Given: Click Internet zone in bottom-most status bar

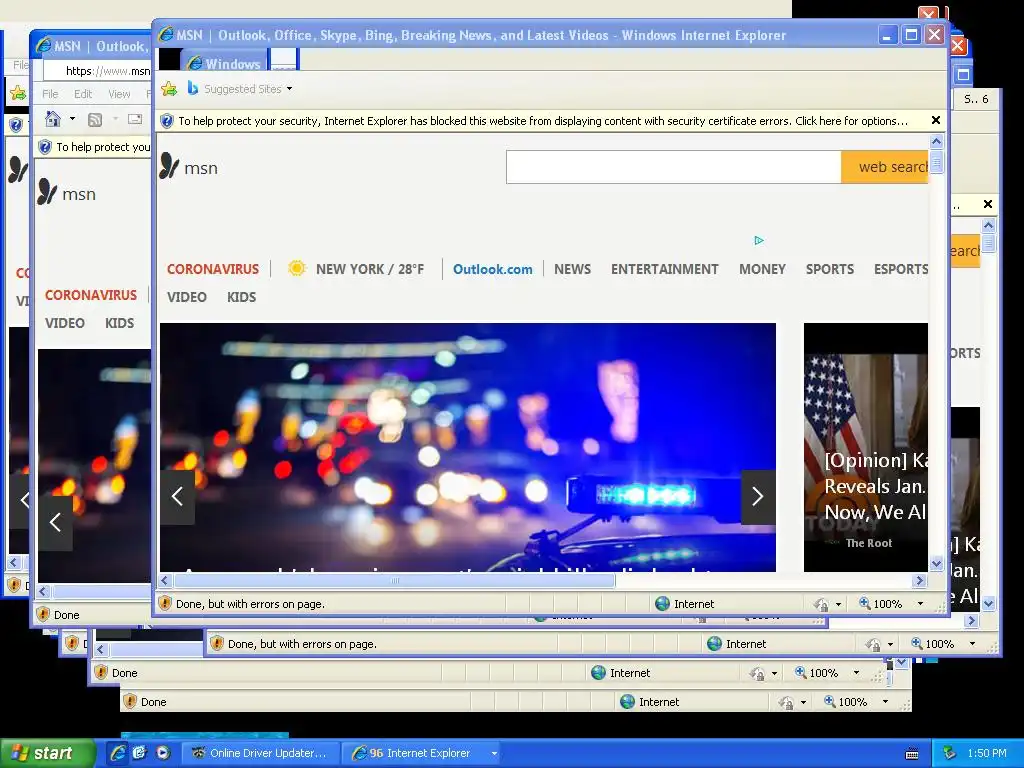Looking at the screenshot, I should point(649,701).
